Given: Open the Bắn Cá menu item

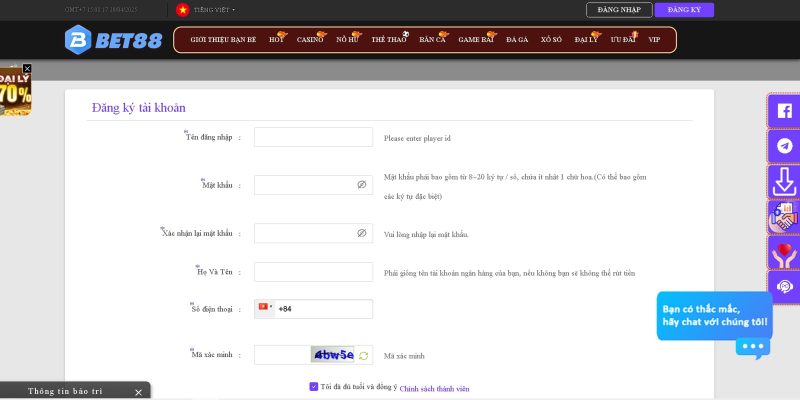Looking at the screenshot, I should [432, 40].
